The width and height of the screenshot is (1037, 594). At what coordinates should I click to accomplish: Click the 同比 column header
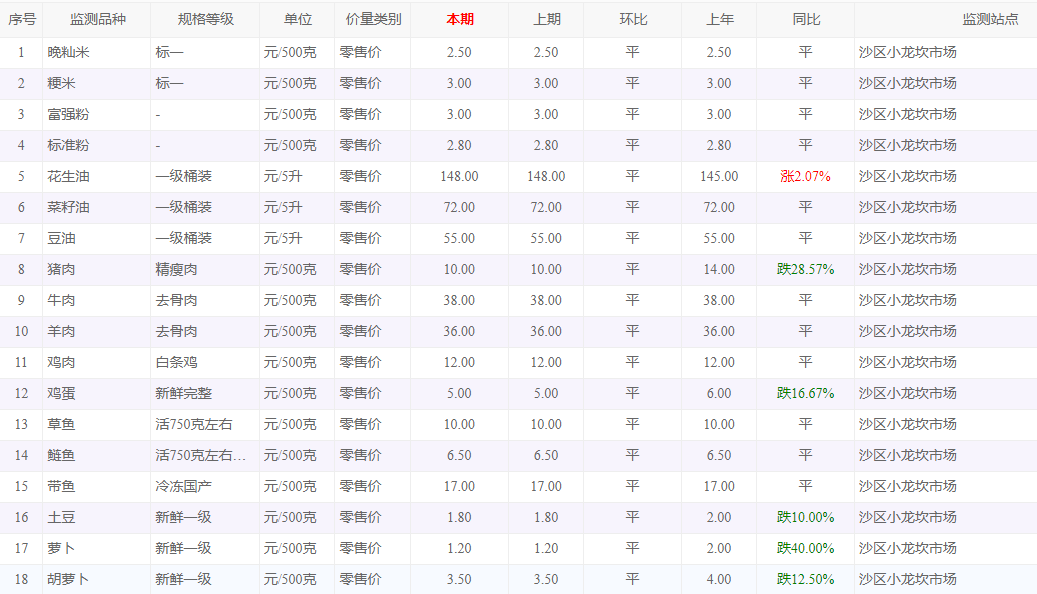coord(805,20)
